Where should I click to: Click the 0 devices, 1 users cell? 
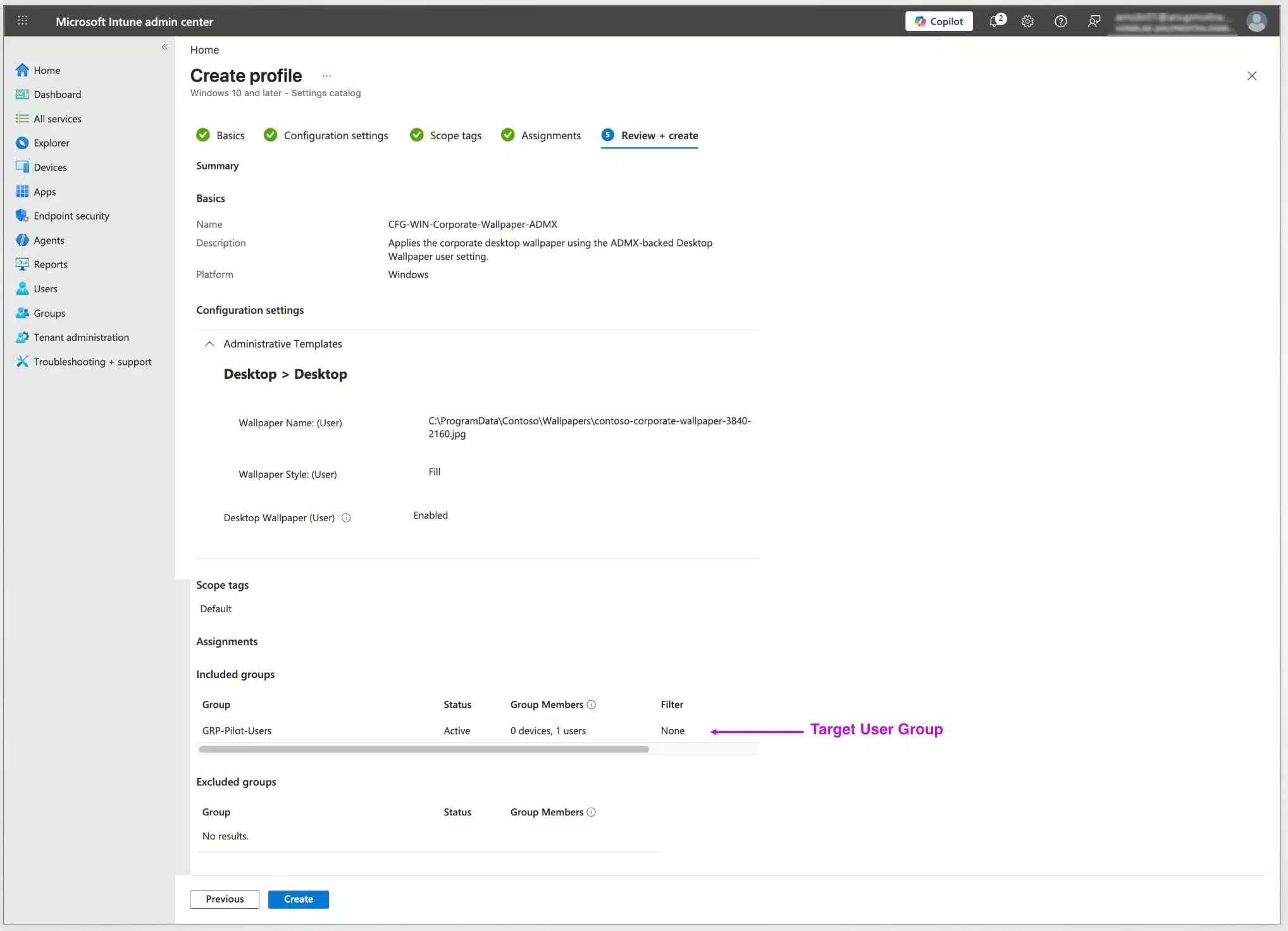point(548,731)
